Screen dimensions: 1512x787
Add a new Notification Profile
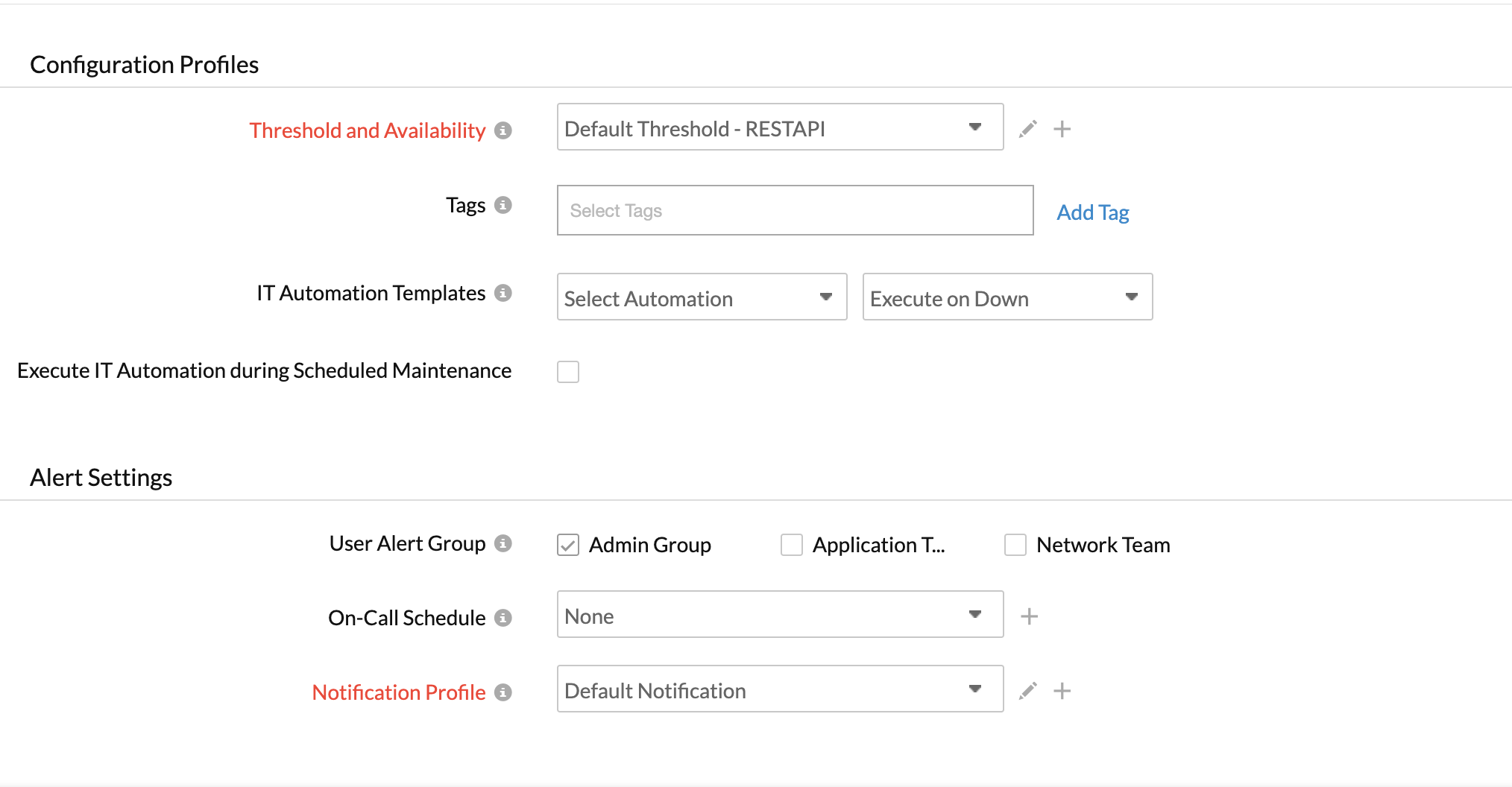tap(1062, 691)
